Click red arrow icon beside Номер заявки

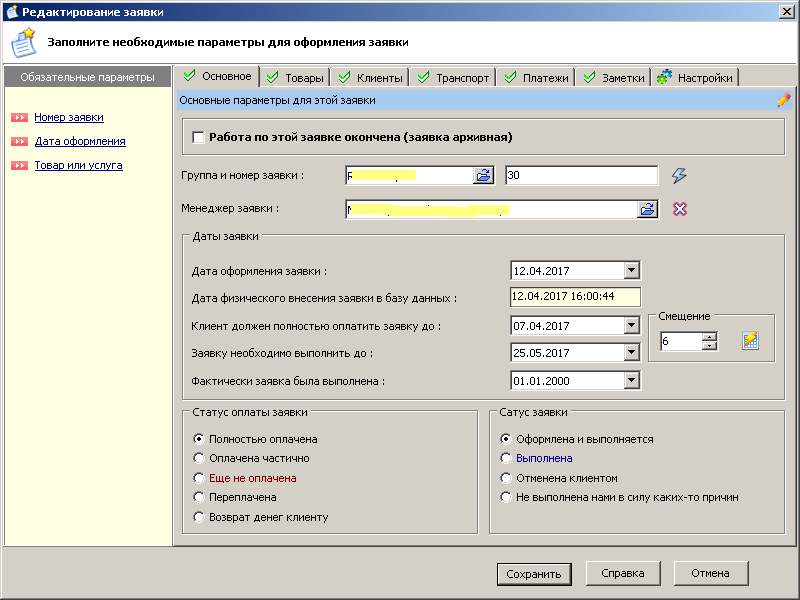19,118
